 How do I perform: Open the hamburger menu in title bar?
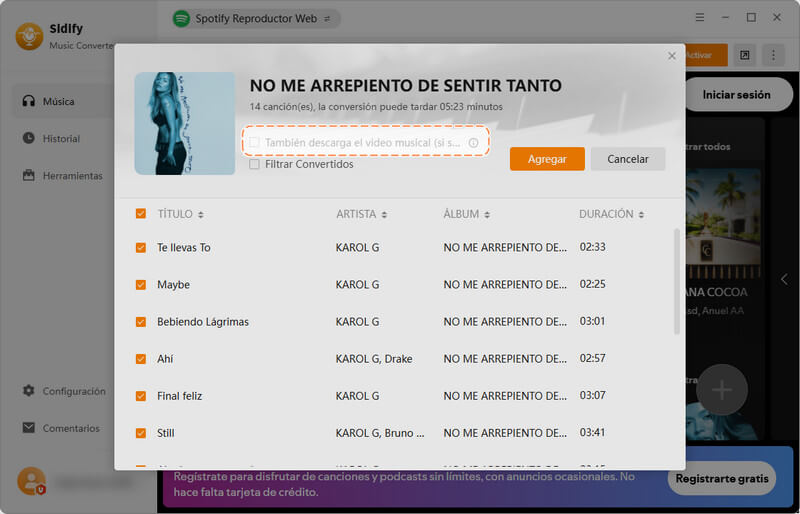pyautogui.click(x=700, y=17)
